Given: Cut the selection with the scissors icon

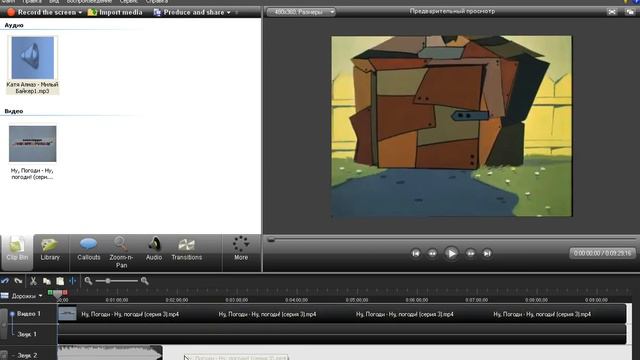Looking at the screenshot, I should 33,281.
